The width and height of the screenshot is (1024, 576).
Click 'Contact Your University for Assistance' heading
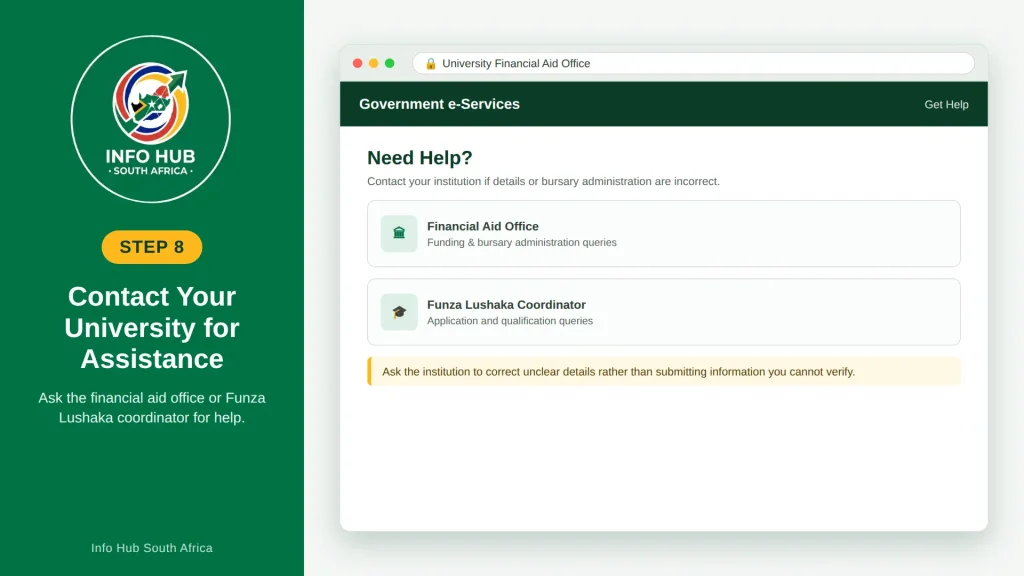(x=152, y=328)
